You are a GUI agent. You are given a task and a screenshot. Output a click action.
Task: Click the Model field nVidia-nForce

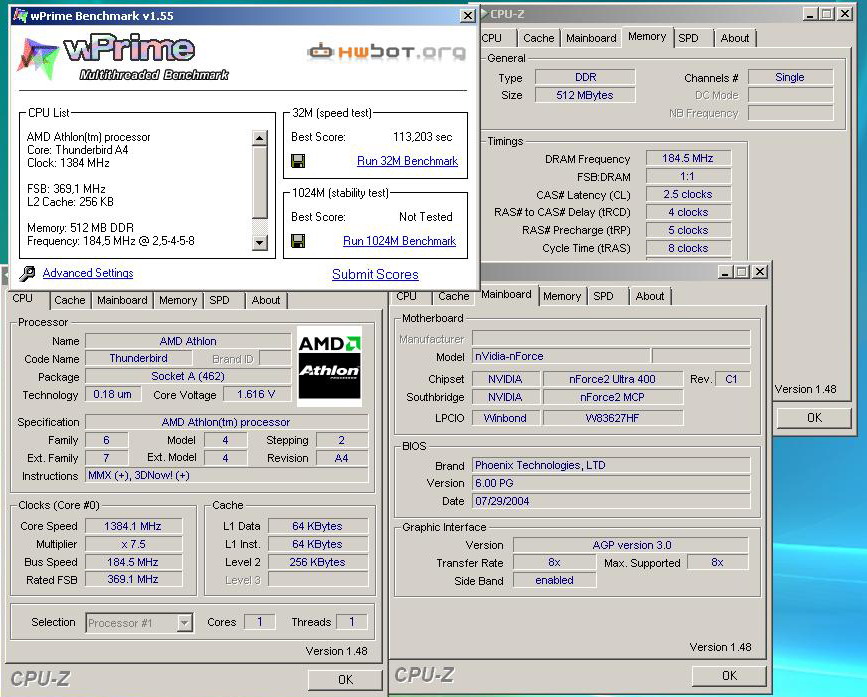tap(561, 357)
